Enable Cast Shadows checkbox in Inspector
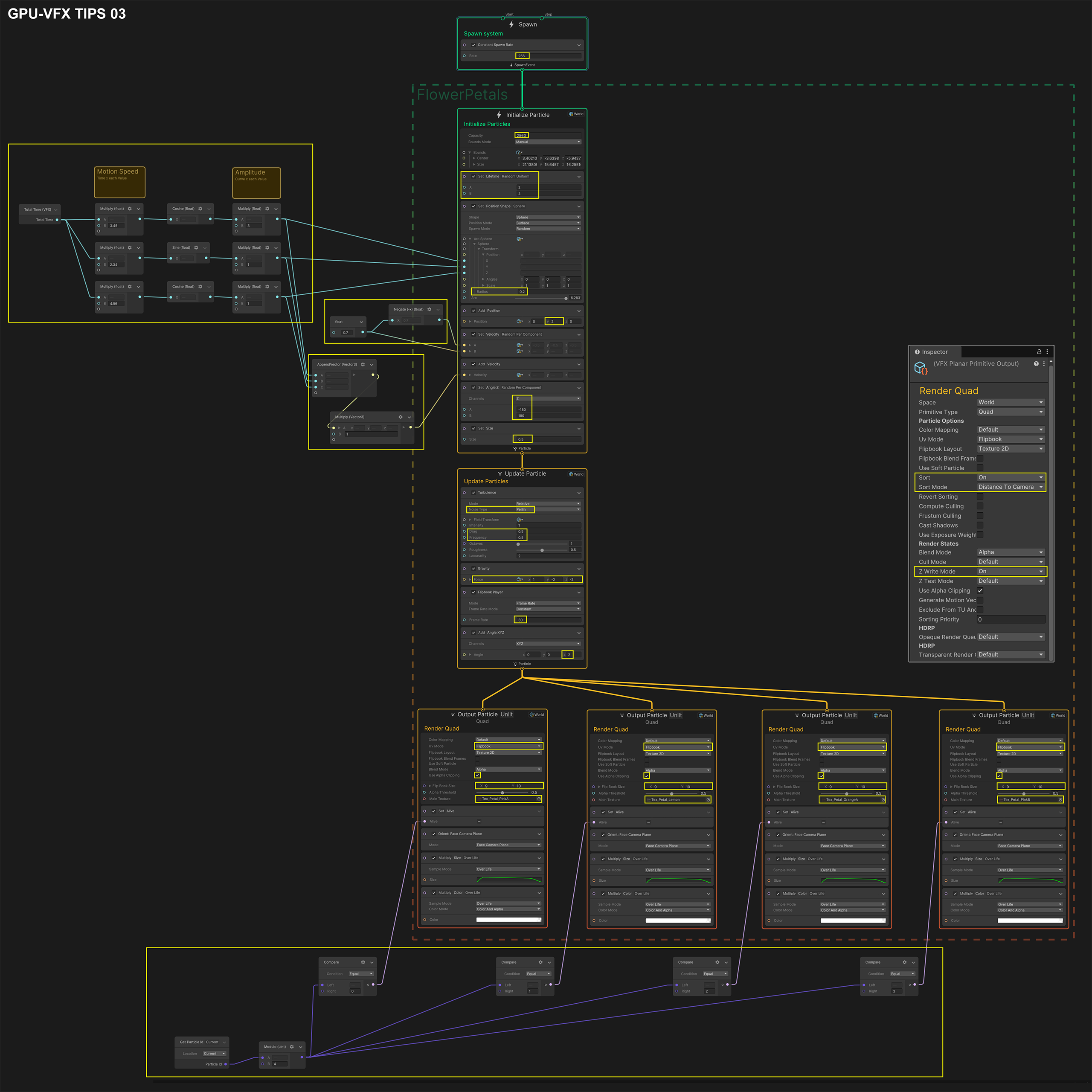This screenshot has height=1092, width=1092. [980, 525]
